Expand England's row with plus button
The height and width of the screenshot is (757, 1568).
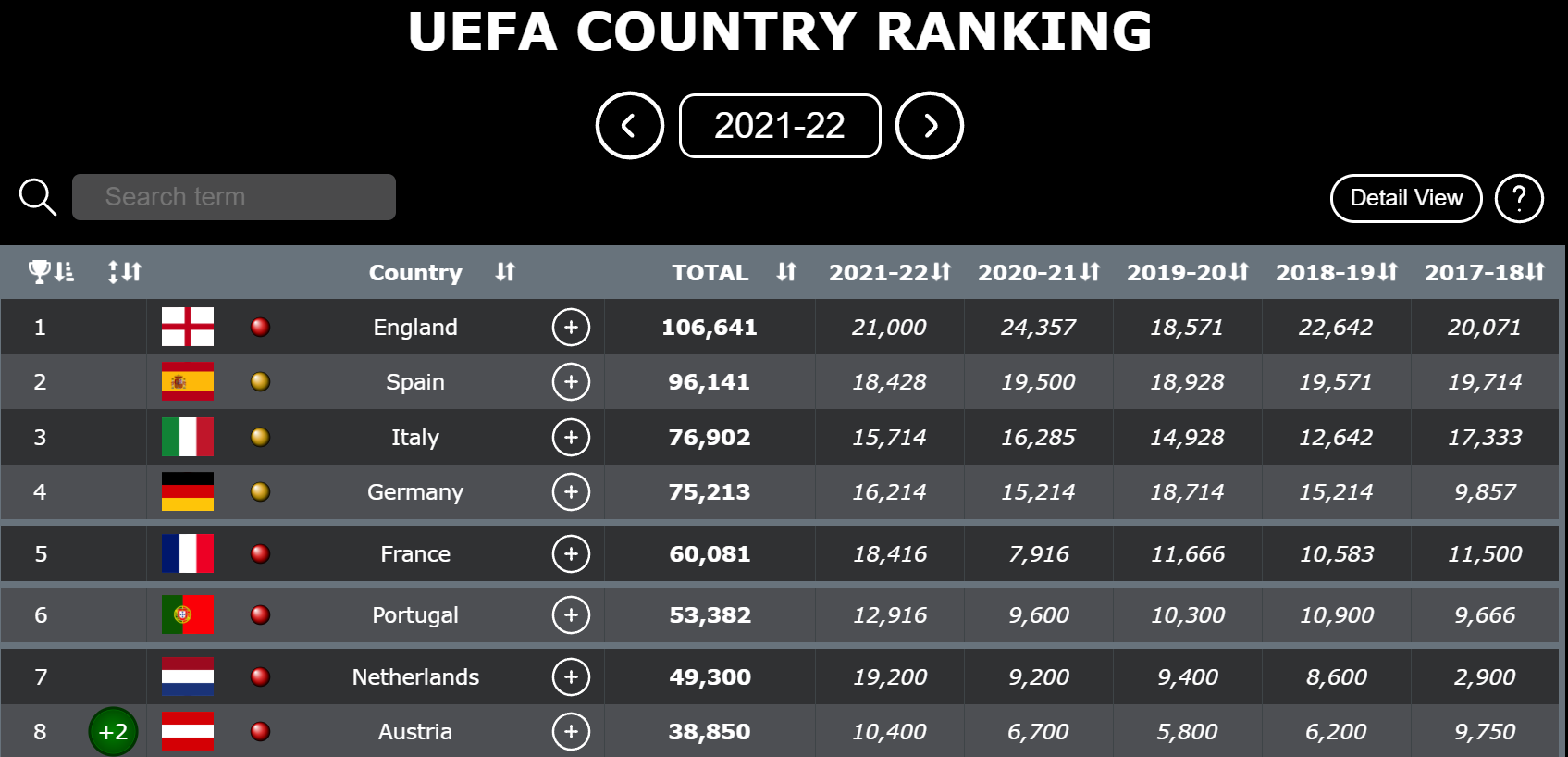(571, 327)
